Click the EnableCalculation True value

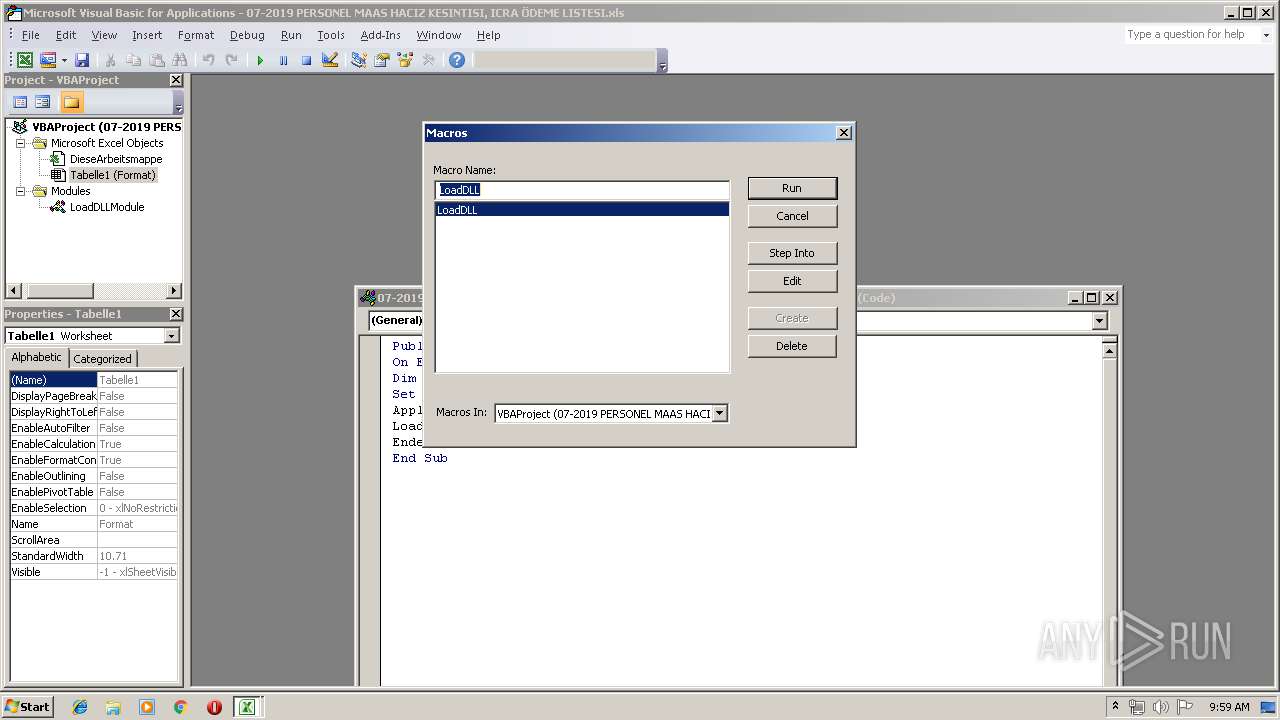[137, 444]
